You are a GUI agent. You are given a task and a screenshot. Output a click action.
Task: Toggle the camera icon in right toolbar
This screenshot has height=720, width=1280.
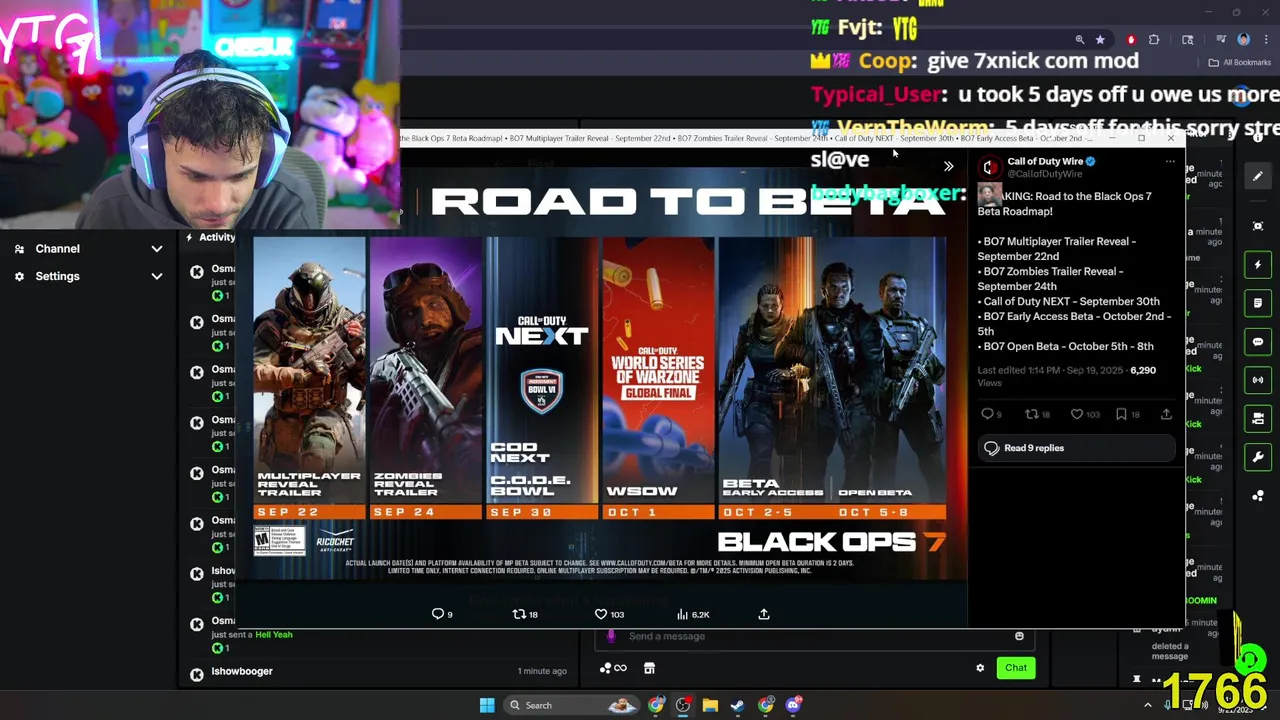tap(1258, 418)
